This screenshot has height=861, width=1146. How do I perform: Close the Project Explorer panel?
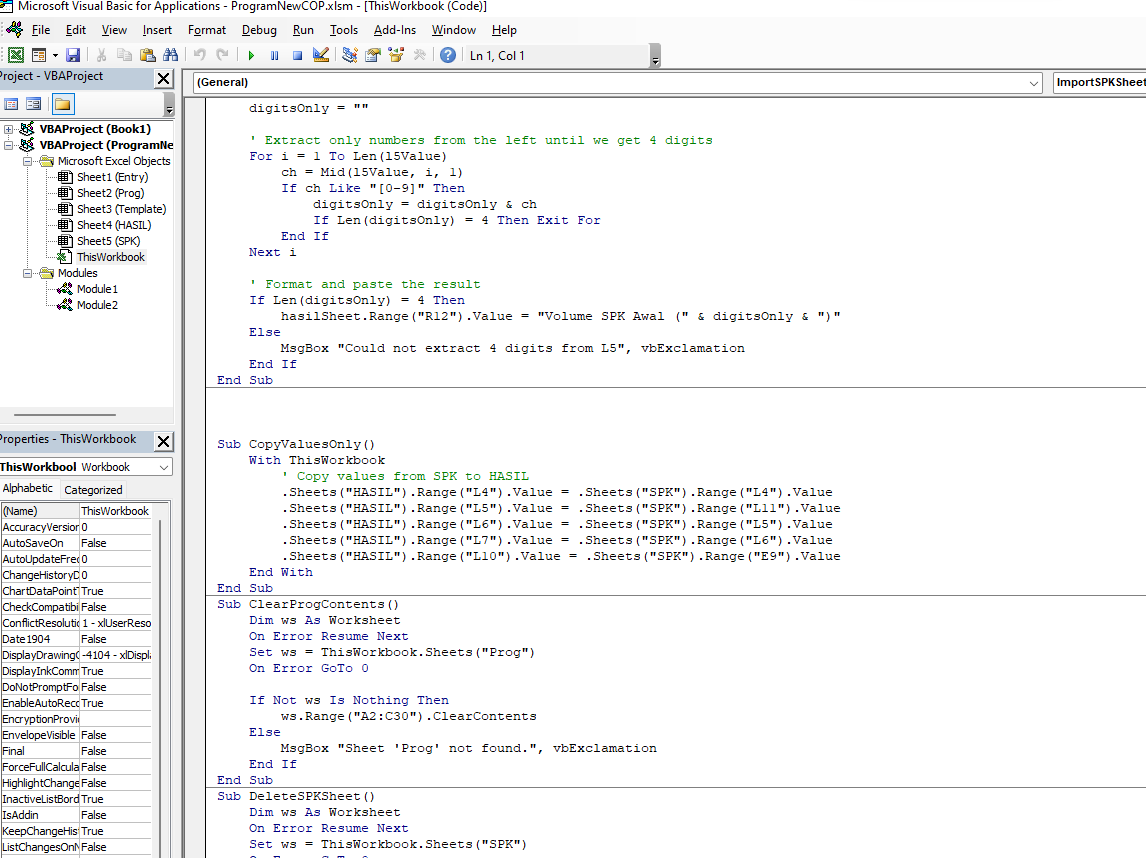(x=164, y=78)
